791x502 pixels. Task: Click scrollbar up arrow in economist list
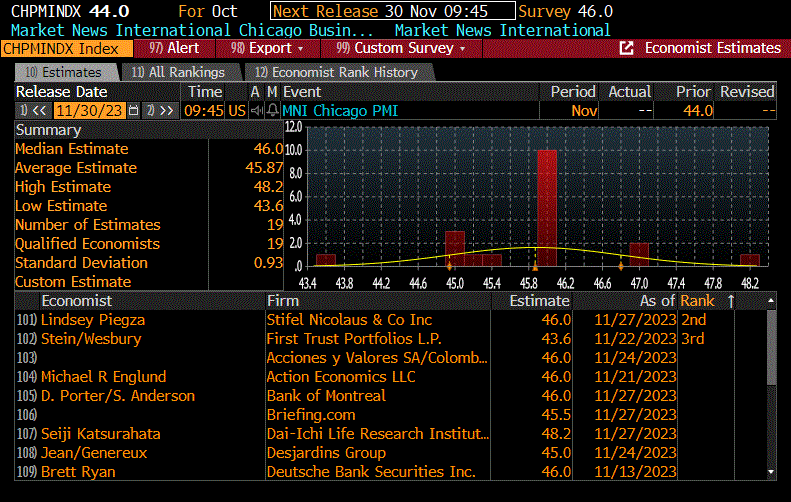[x=771, y=301]
